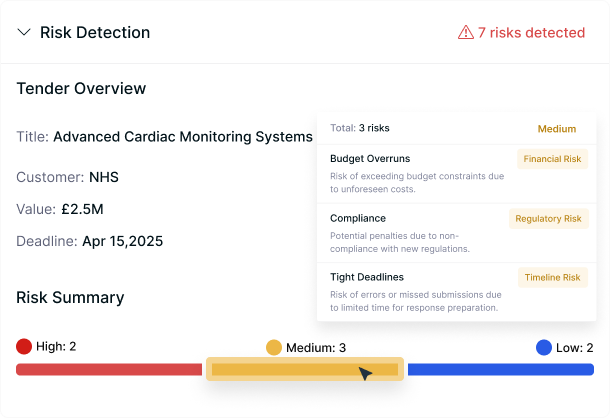Click the Risk Detection heading

[95, 33]
